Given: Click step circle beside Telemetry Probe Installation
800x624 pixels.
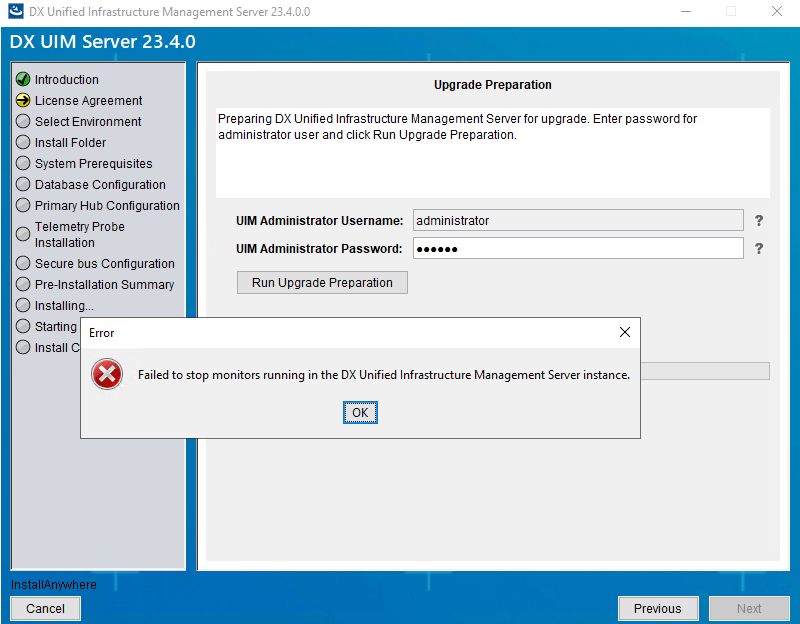Looking at the screenshot, I should tap(23, 234).
